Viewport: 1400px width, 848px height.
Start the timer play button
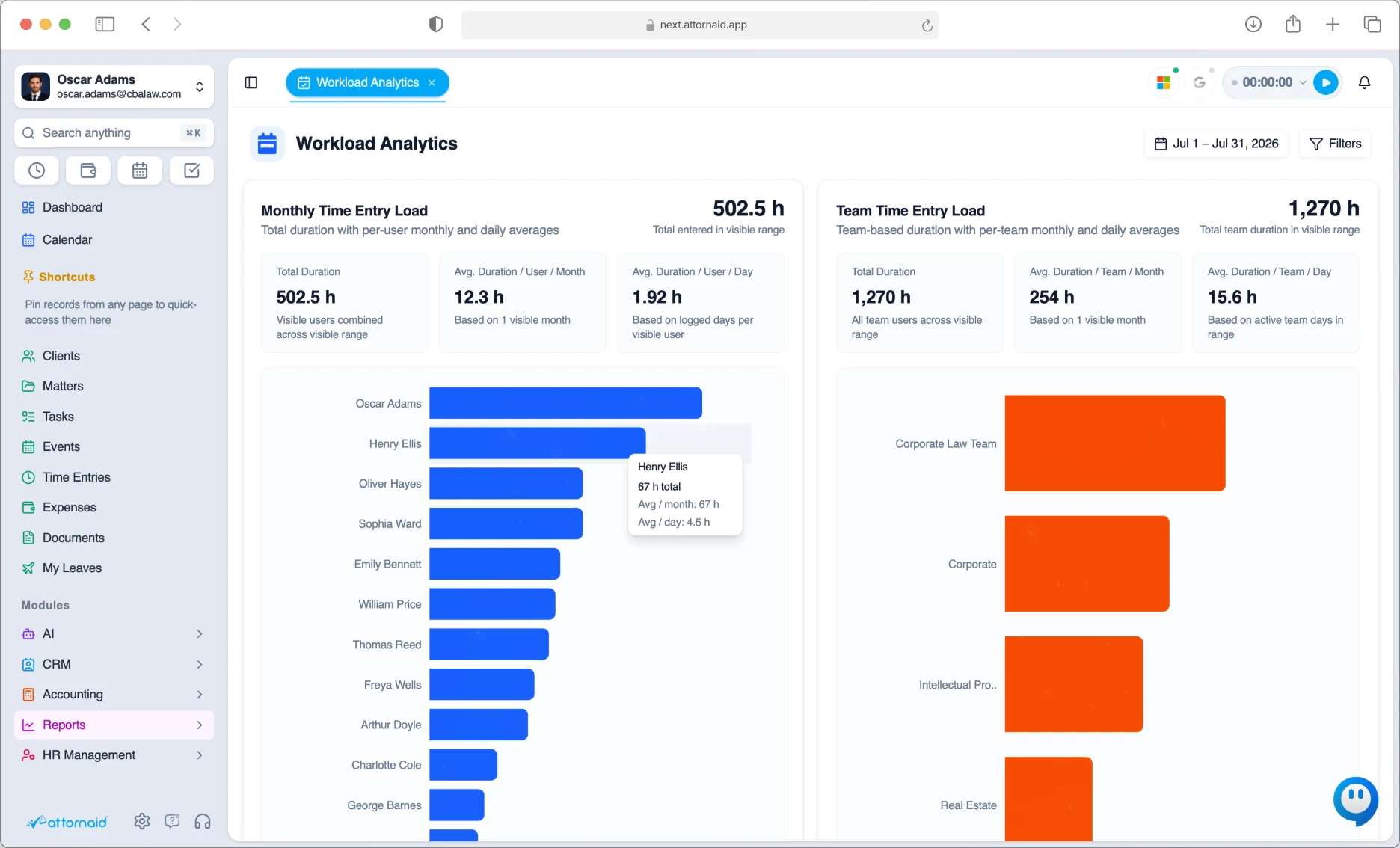click(1326, 82)
